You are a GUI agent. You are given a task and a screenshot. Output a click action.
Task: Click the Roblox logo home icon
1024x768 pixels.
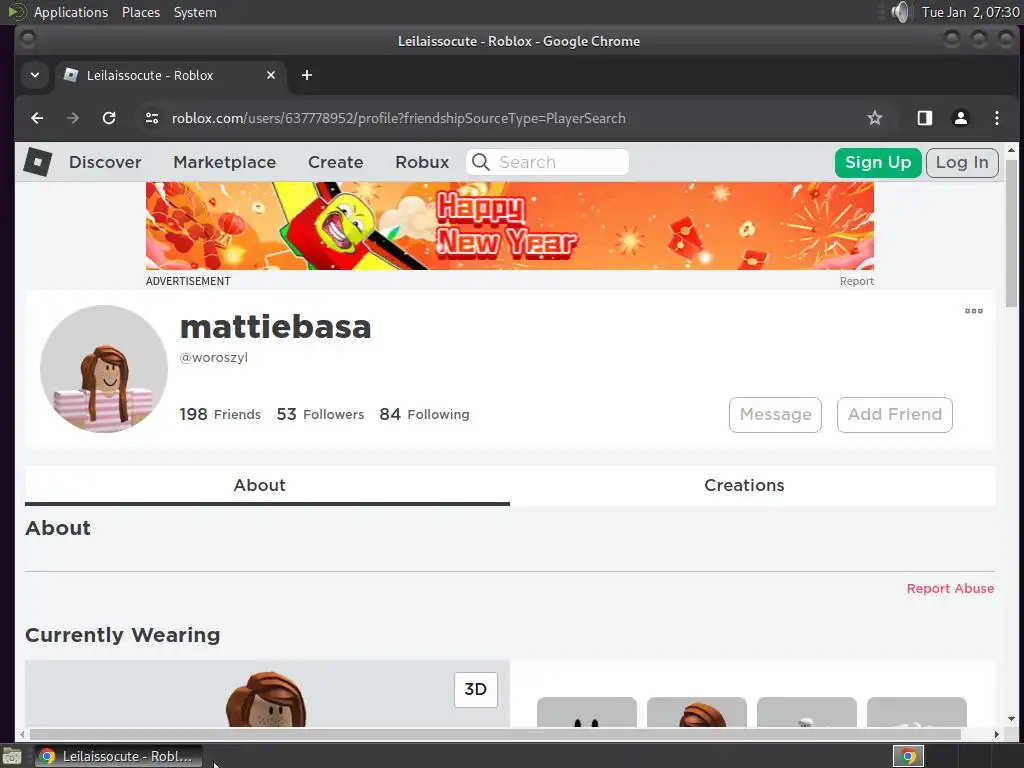[x=38, y=162]
